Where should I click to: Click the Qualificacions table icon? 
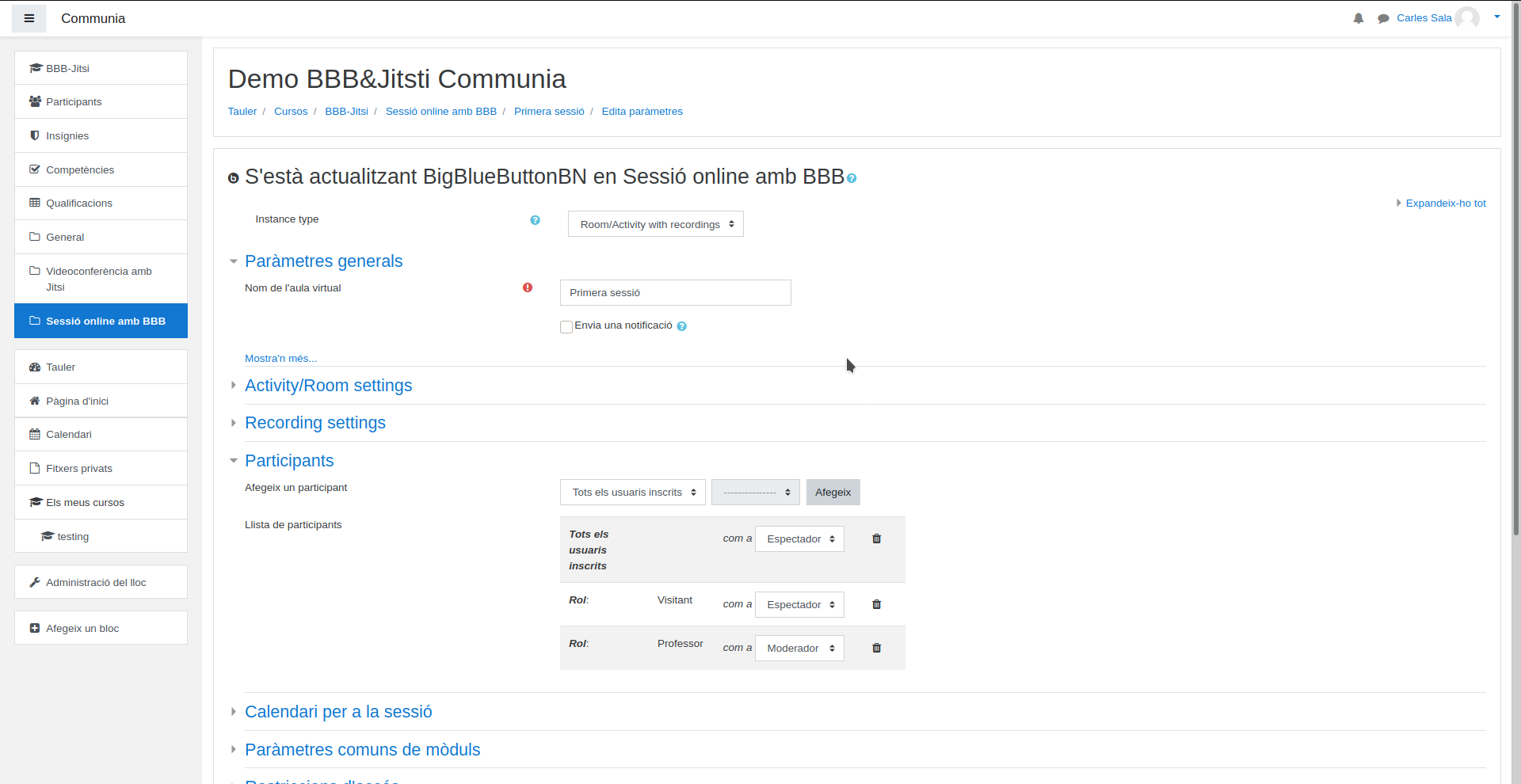[35, 203]
